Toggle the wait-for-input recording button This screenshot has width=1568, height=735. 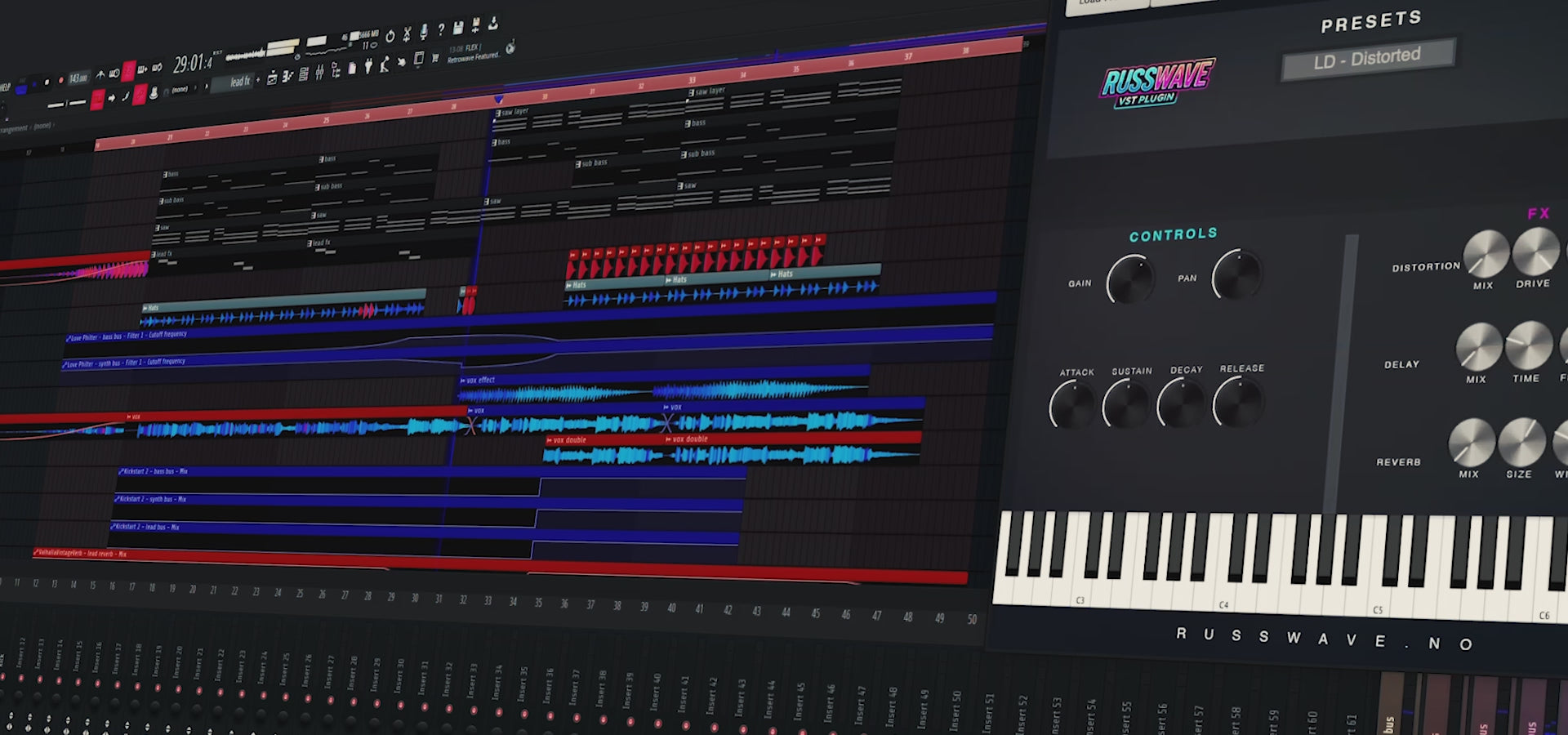click(x=114, y=73)
